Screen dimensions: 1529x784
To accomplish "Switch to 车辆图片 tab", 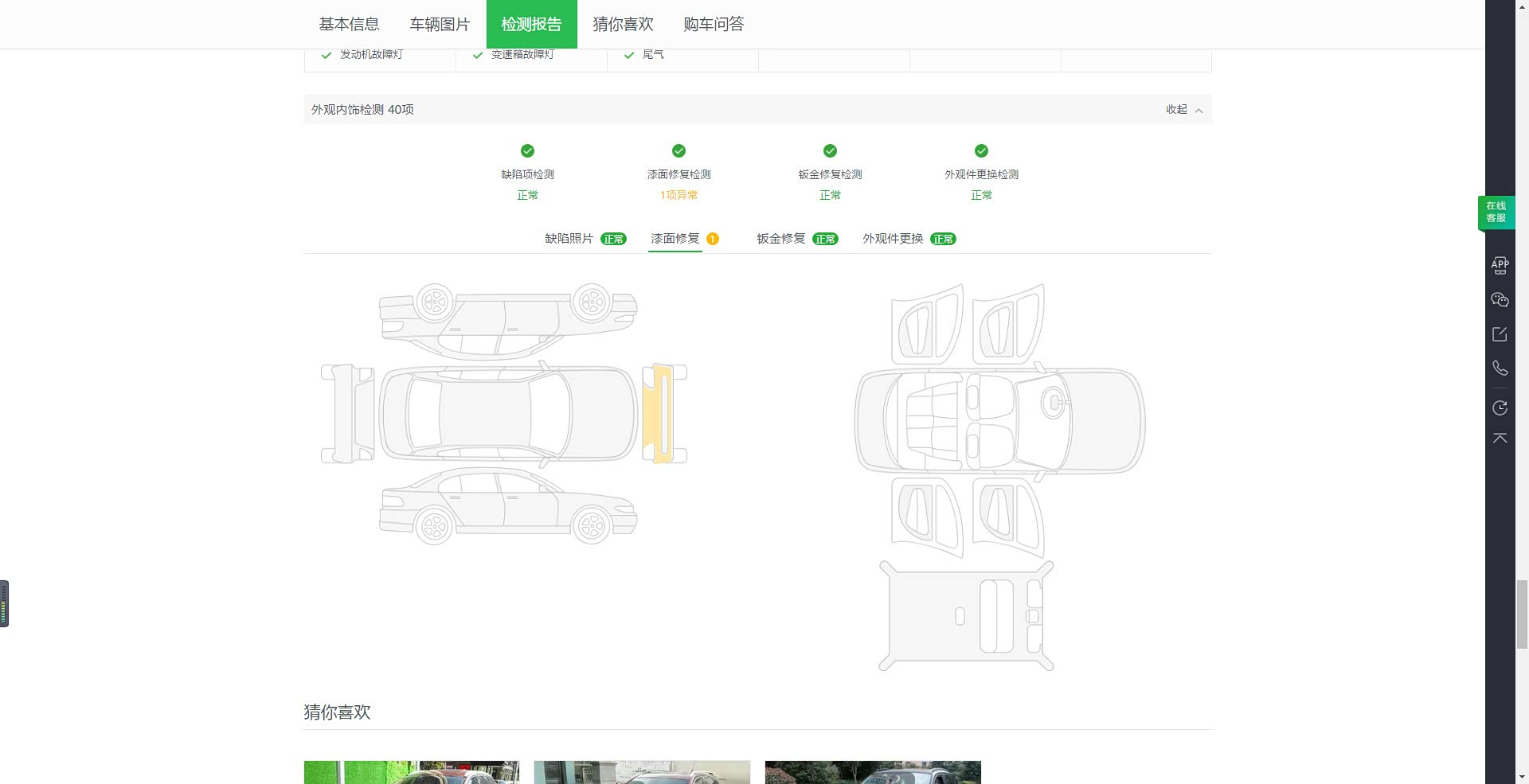I will coord(440,25).
